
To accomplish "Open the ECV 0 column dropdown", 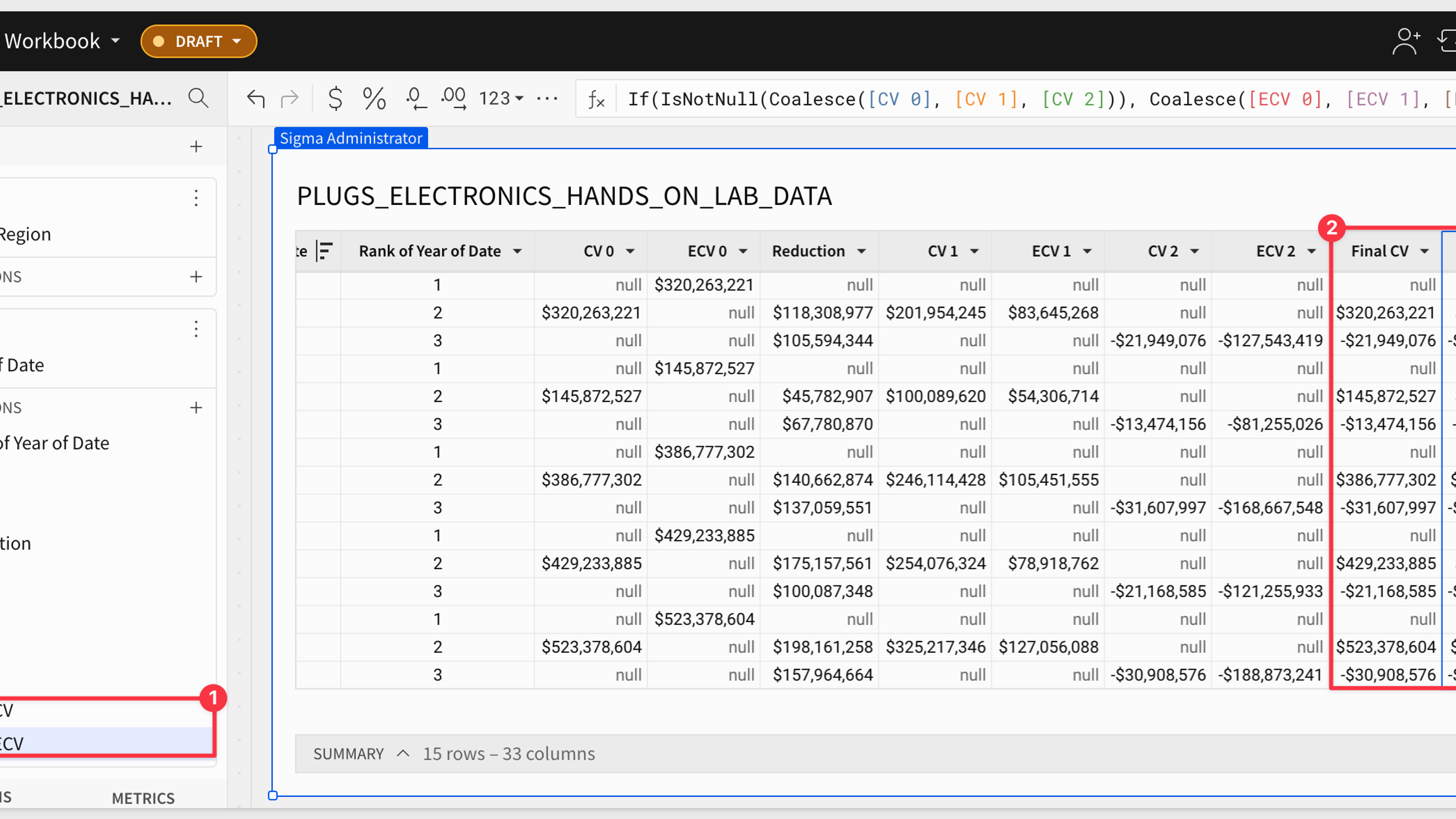I will pyautogui.click(x=743, y=251).
